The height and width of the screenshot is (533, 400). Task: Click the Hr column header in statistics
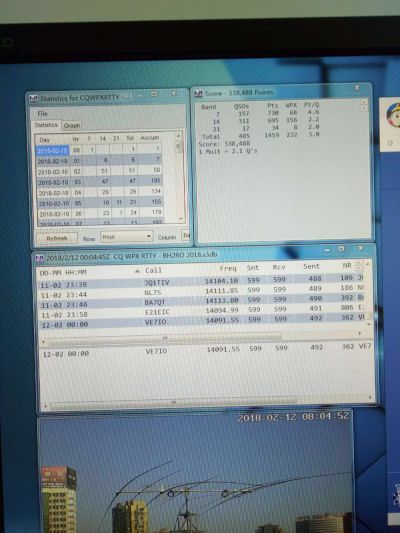point(76,139)
